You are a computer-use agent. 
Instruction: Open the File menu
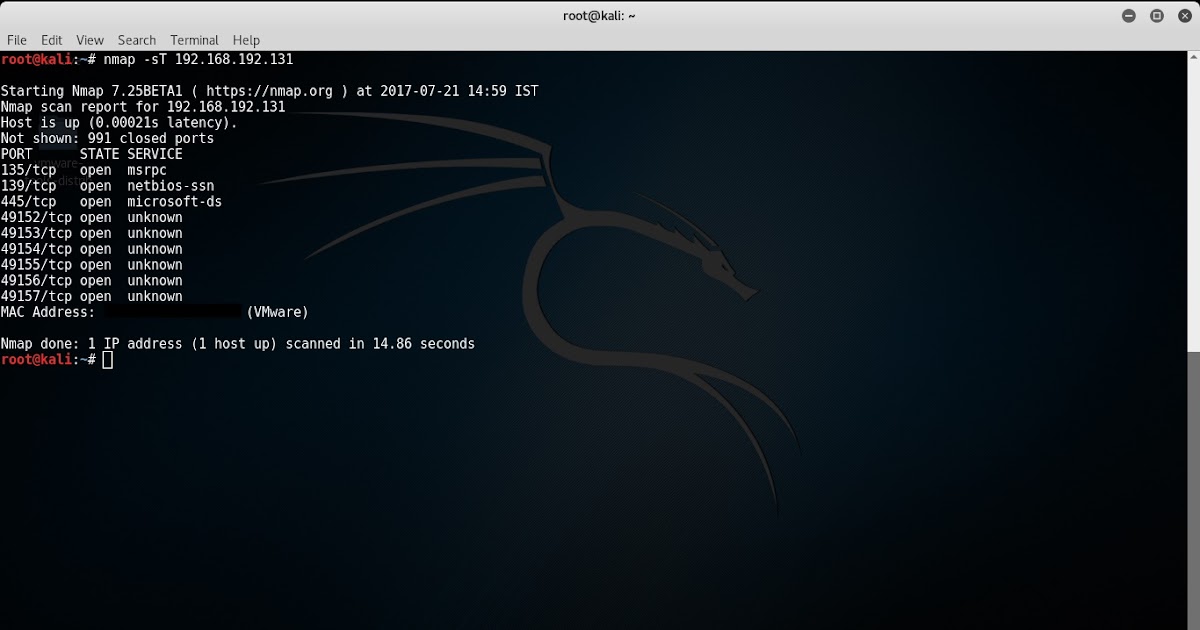(x=16, y=40)
